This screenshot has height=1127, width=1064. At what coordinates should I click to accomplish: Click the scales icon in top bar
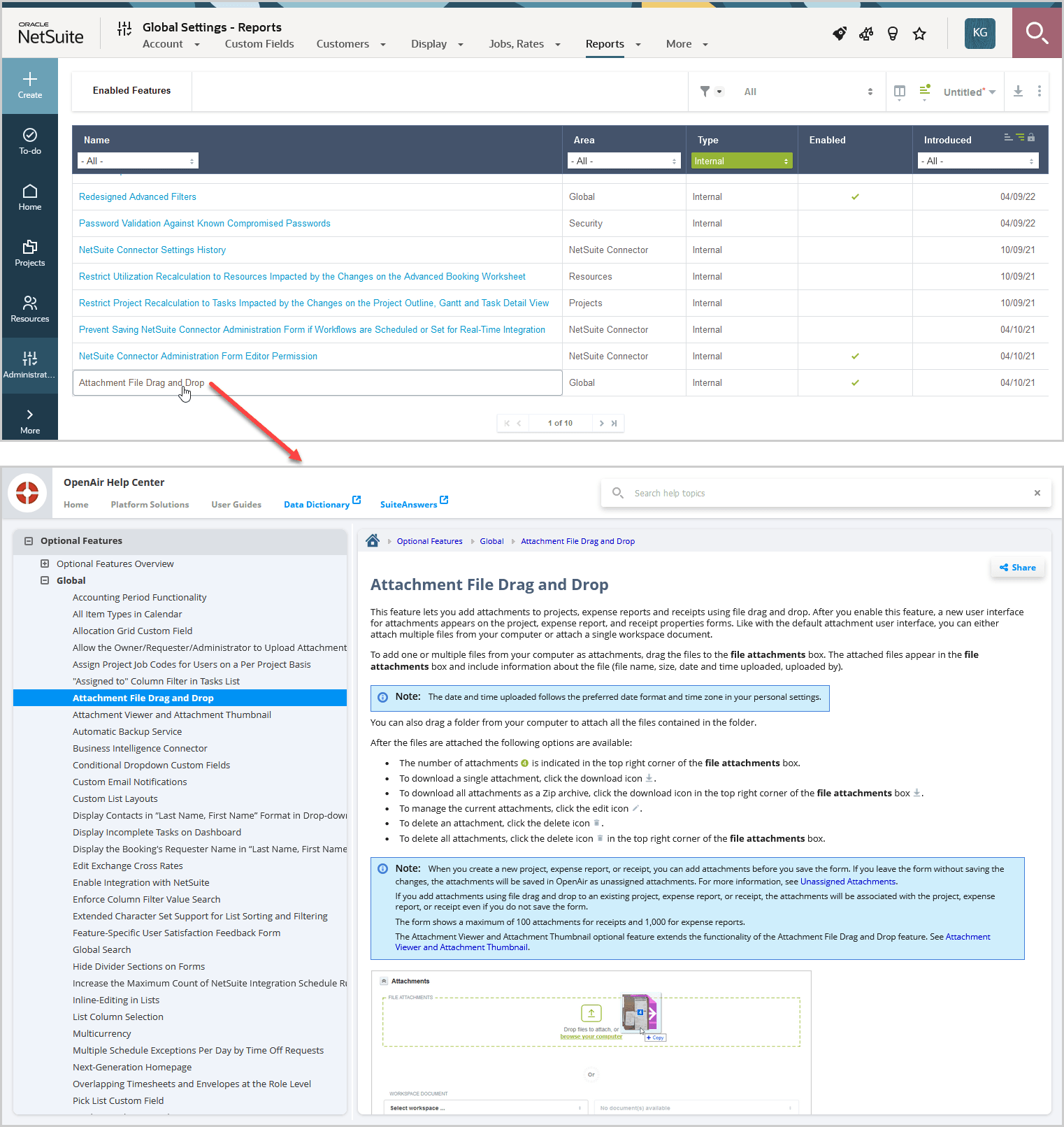click(866, 34)
